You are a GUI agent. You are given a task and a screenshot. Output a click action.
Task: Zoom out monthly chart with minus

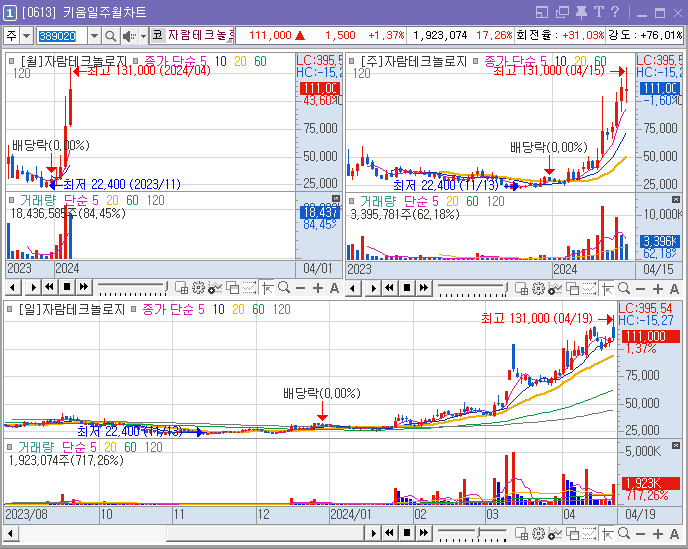coord(301,288)
